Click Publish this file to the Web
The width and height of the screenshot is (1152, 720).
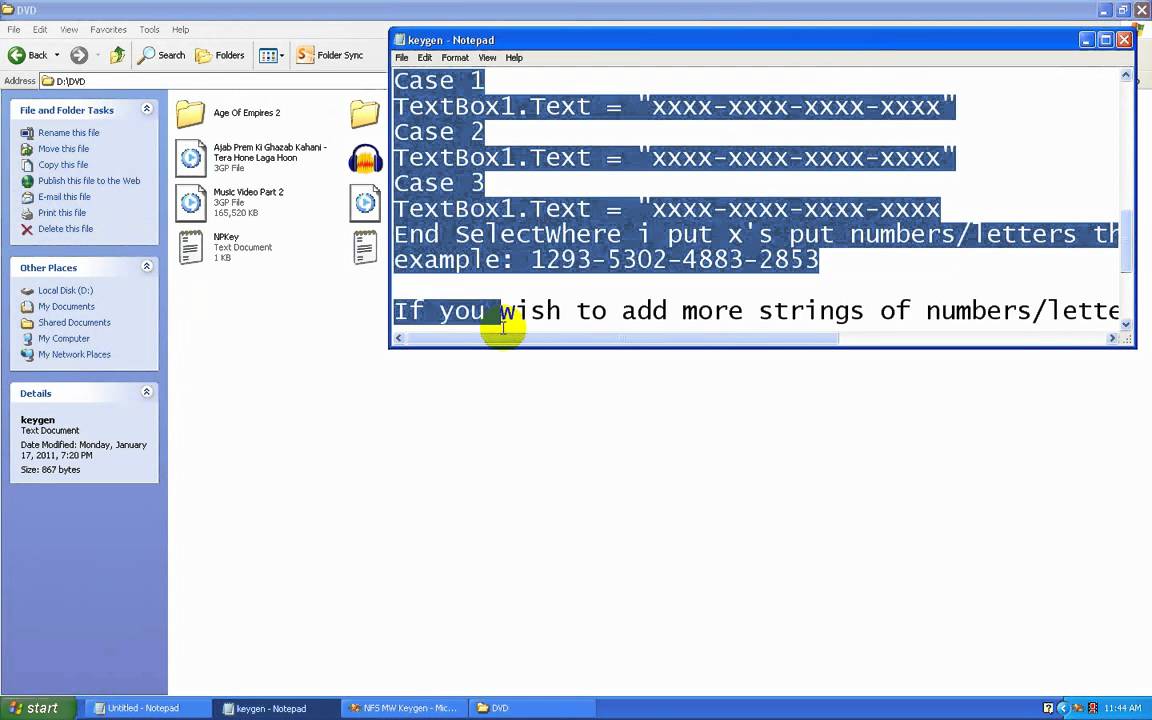point(89,181)
